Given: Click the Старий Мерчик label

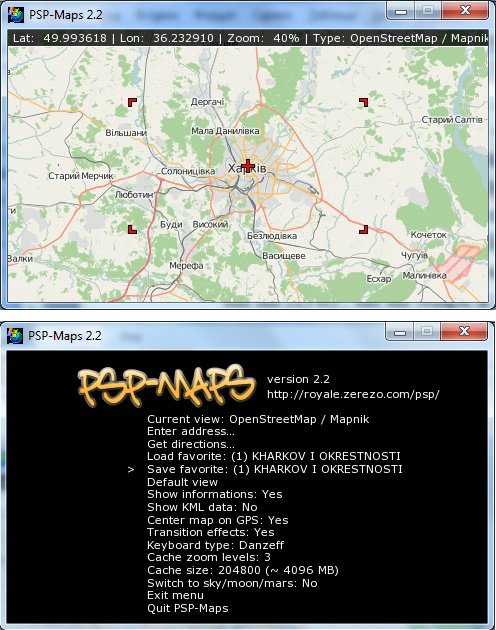Looking at the screenshot, I should pos(81,176).
